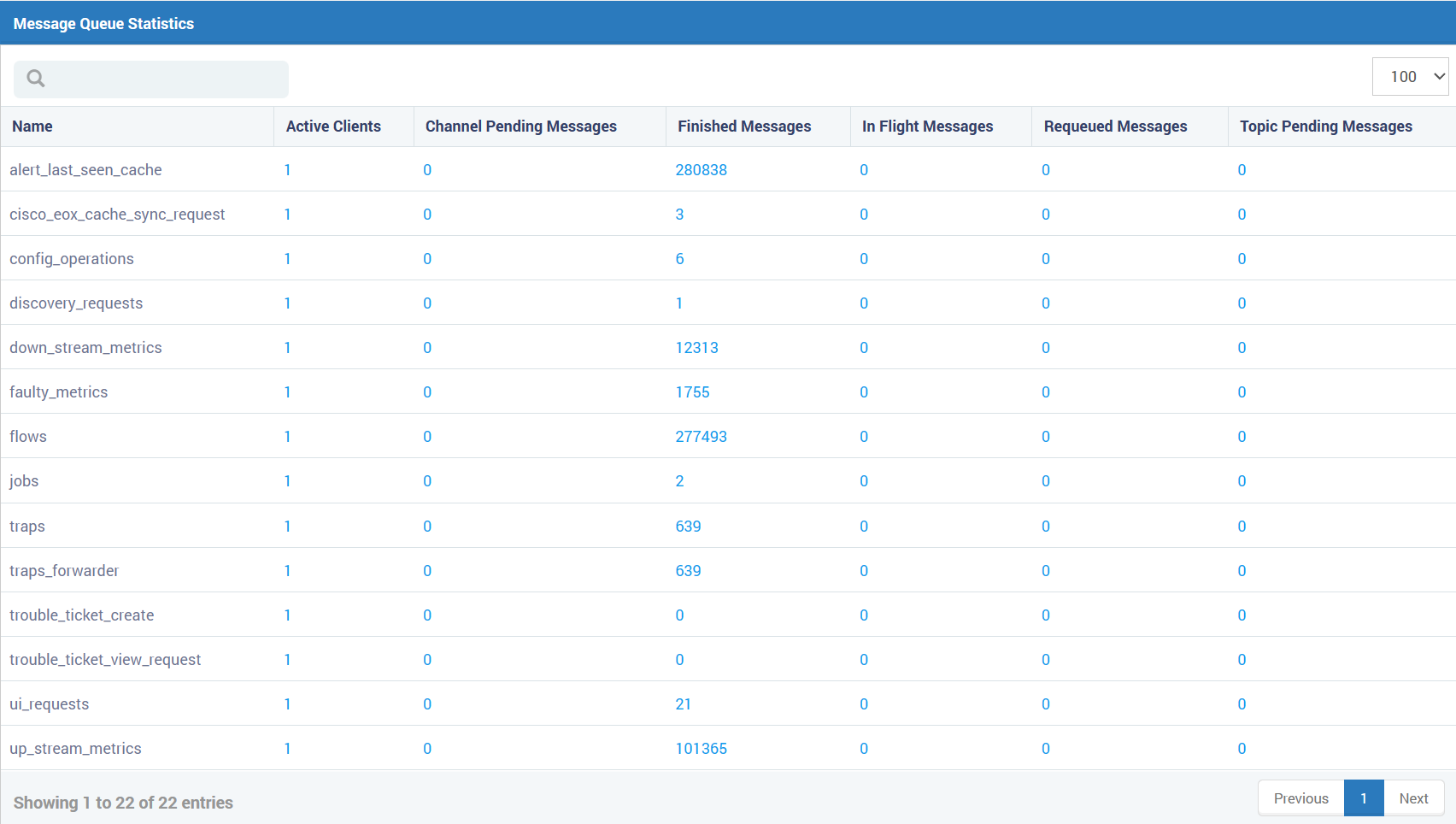
Task: Select the alert_last_seen_cache queue name
Action: pos(85,170)
